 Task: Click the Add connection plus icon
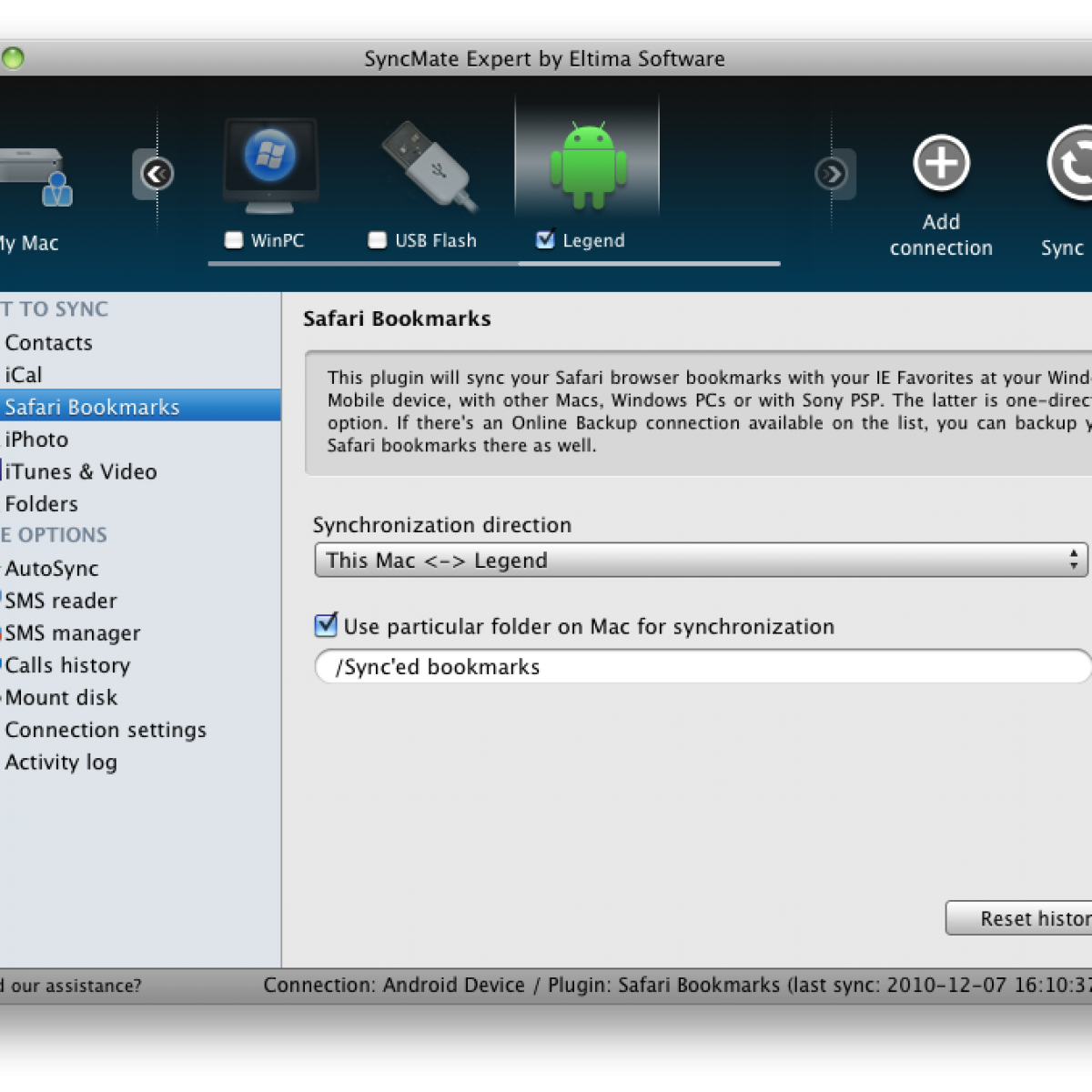coord(941,165)
